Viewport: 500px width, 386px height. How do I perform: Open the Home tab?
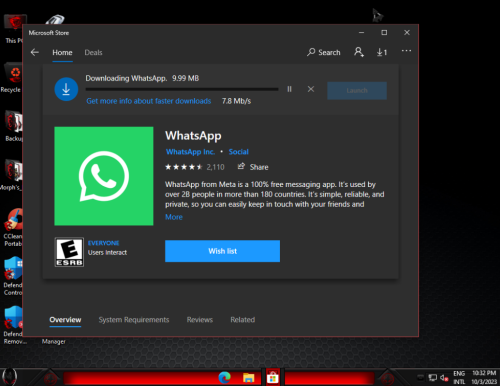coord(62,53)
